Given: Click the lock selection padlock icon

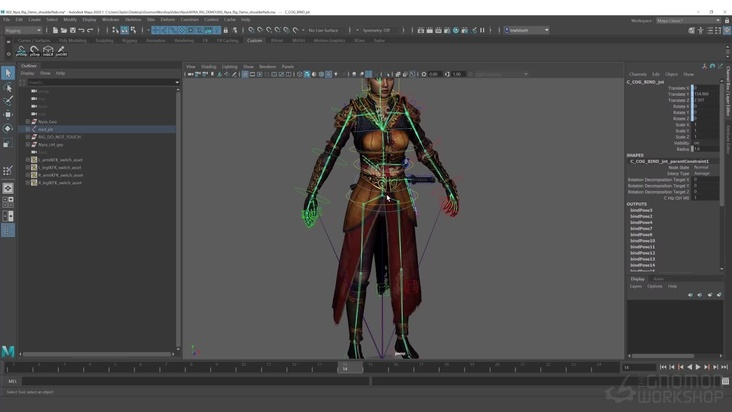Looking at the screenshot, I should pyautogui.click(x=226, y=30).
